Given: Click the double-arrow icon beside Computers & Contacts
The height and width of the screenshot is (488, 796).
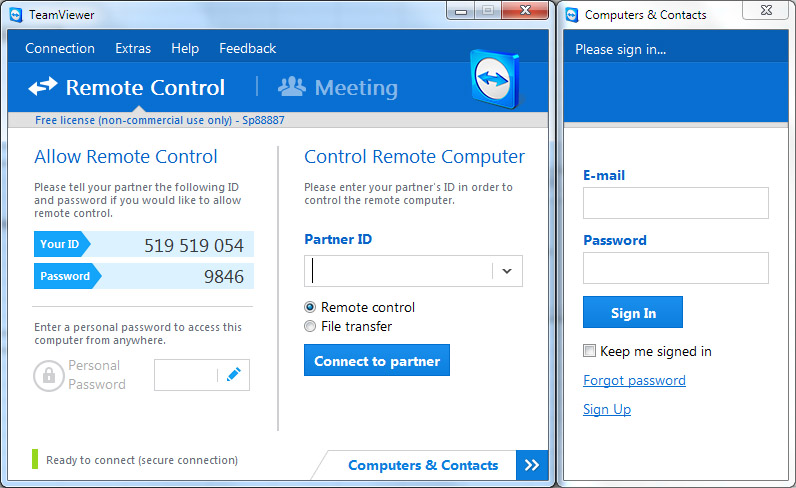Looking at the screenshot, I should click(x=531, y=465).
